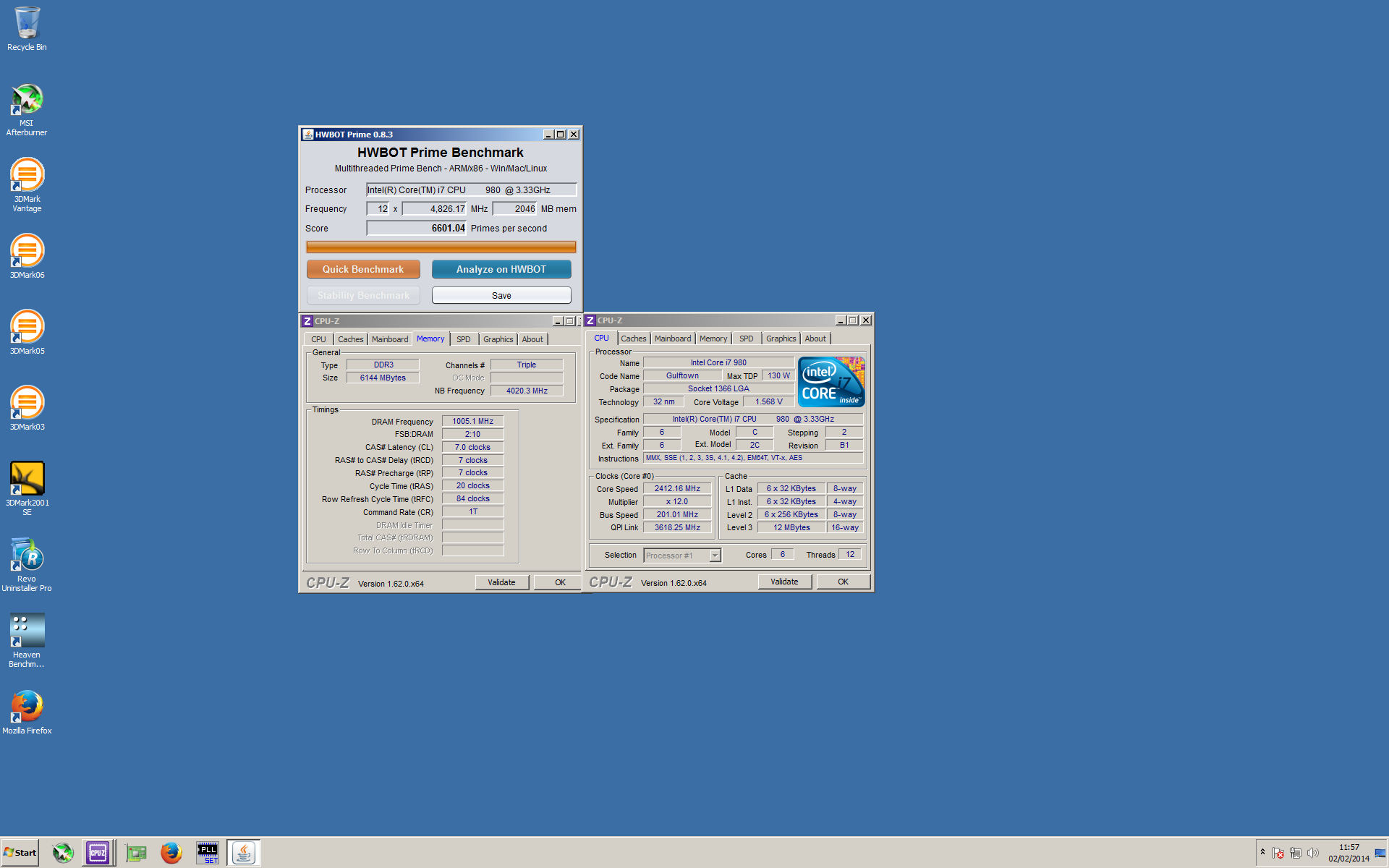Click the Firefox taskbar icon
1389x868 pixels.
click(171, 853)
